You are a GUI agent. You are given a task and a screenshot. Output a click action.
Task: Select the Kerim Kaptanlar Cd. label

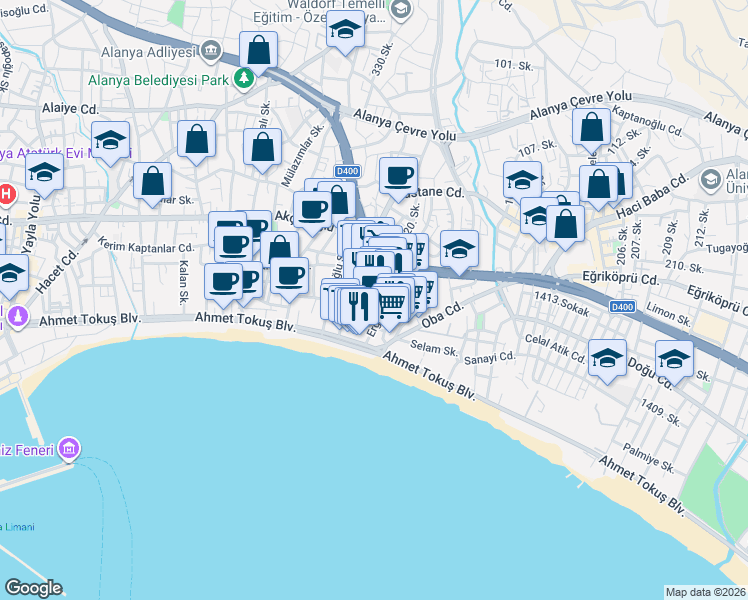pos(146,246)
